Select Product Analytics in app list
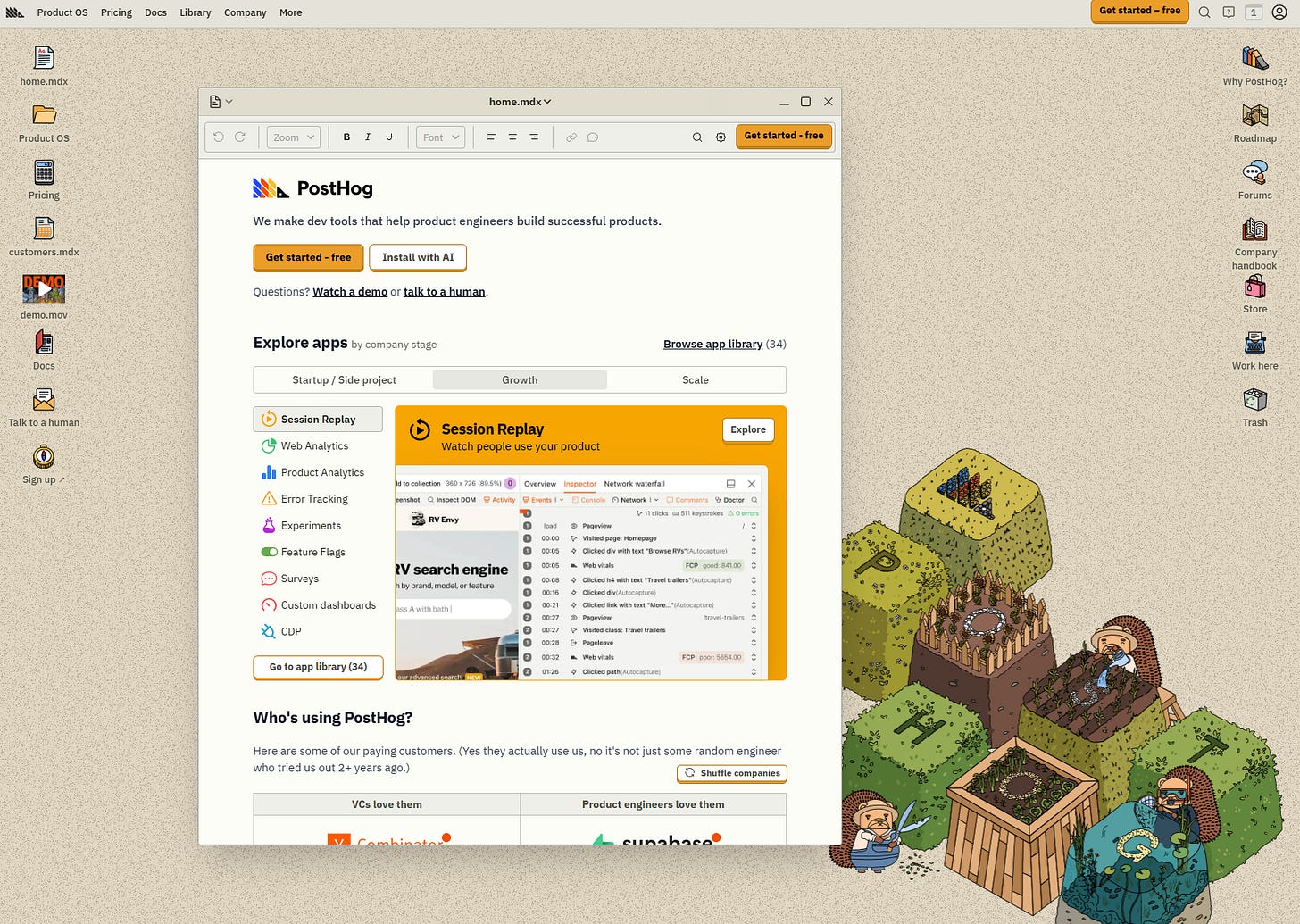 318,472
